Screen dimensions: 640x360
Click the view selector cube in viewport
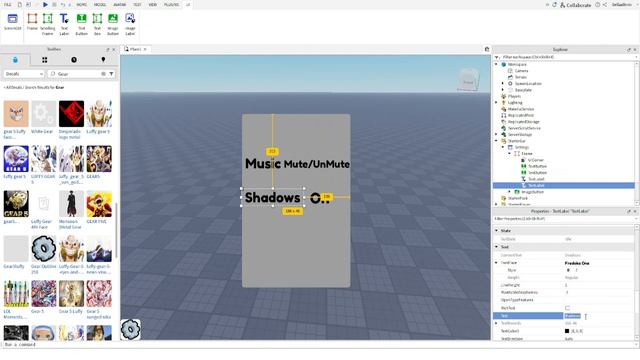click(x=468, y=80)
